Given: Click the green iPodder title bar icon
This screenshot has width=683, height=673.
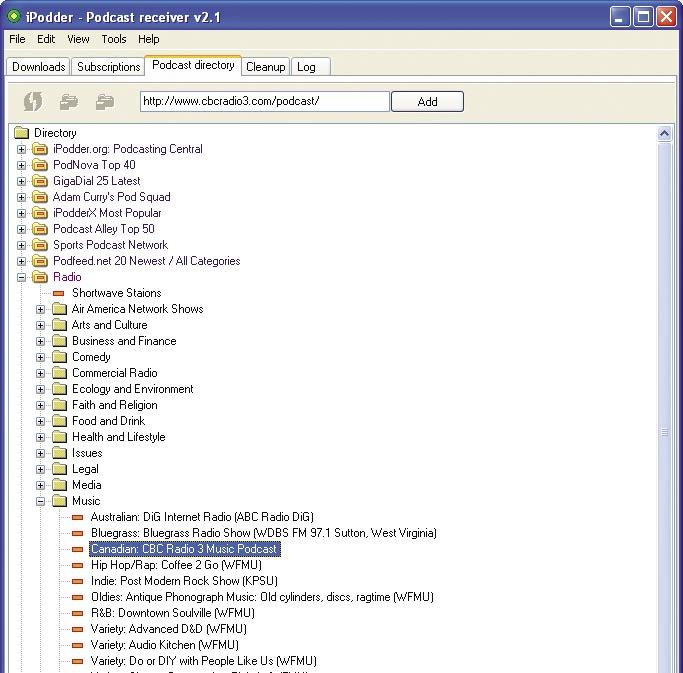Looking at the screenshot, I should click(14, 17).
